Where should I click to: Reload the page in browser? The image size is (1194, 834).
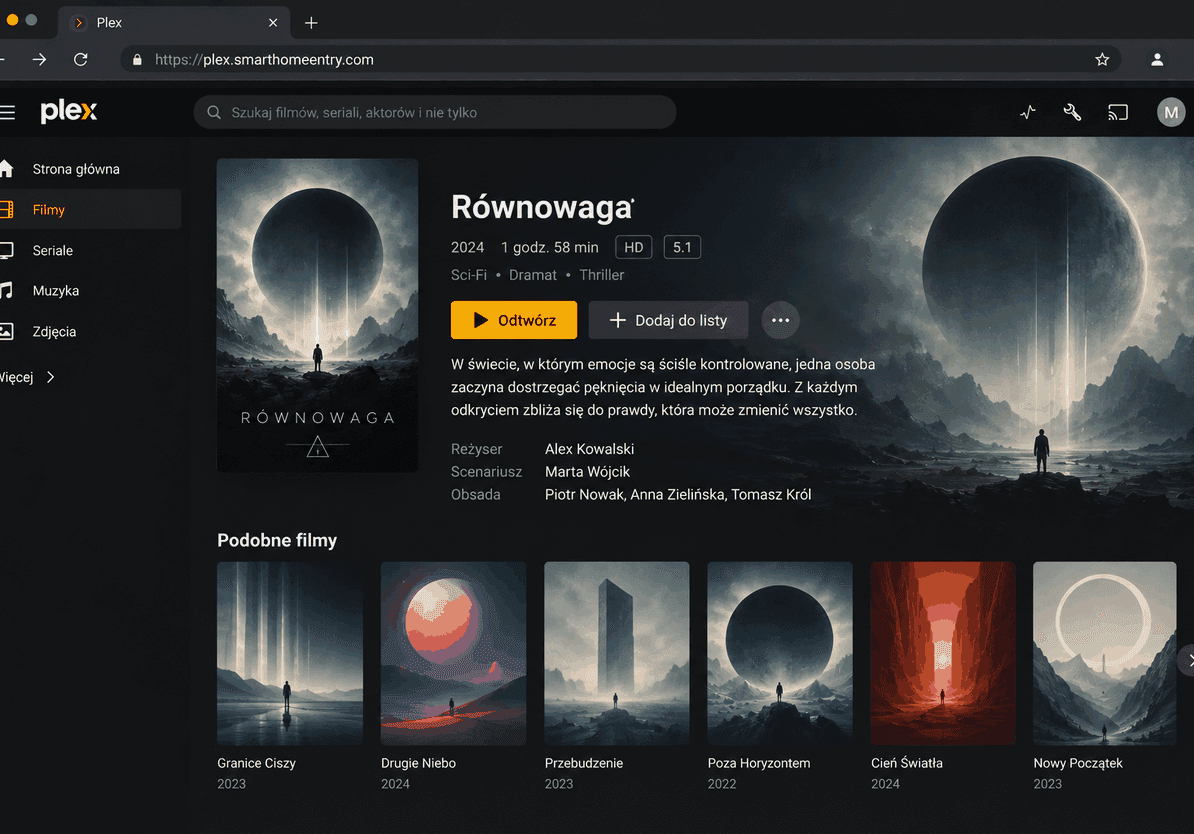[81, 59]
